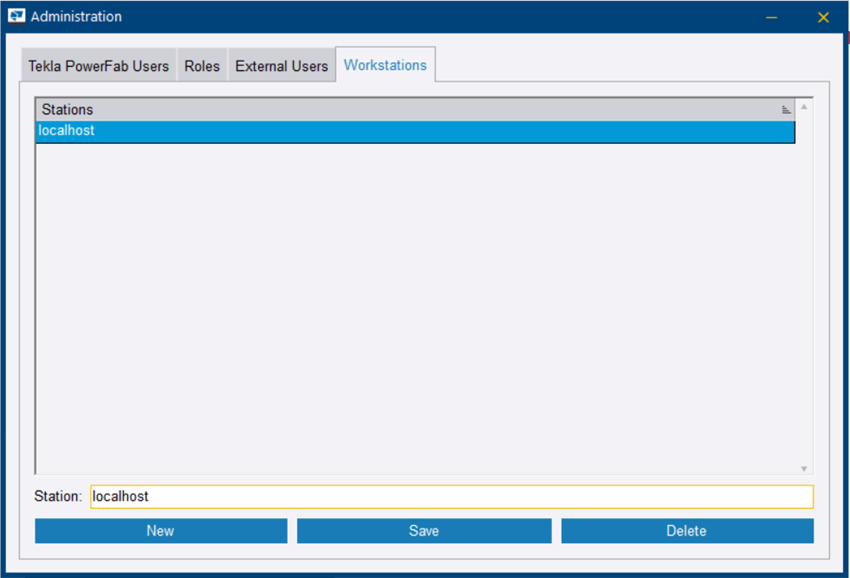Image resolution: width=850 pixels, height=578 pixels.
Task: Focus the Station input field
Action: coord(452,497)
